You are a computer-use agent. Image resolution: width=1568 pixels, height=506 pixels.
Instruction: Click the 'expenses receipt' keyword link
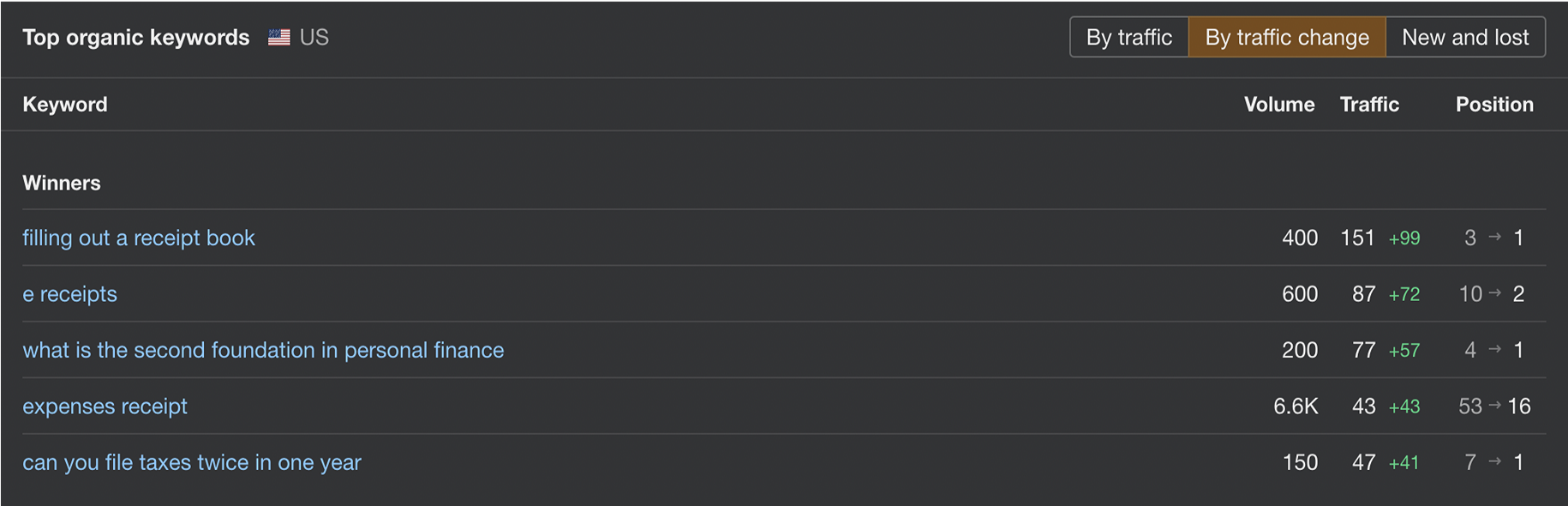pyautogui.click(x=105, y=407)
